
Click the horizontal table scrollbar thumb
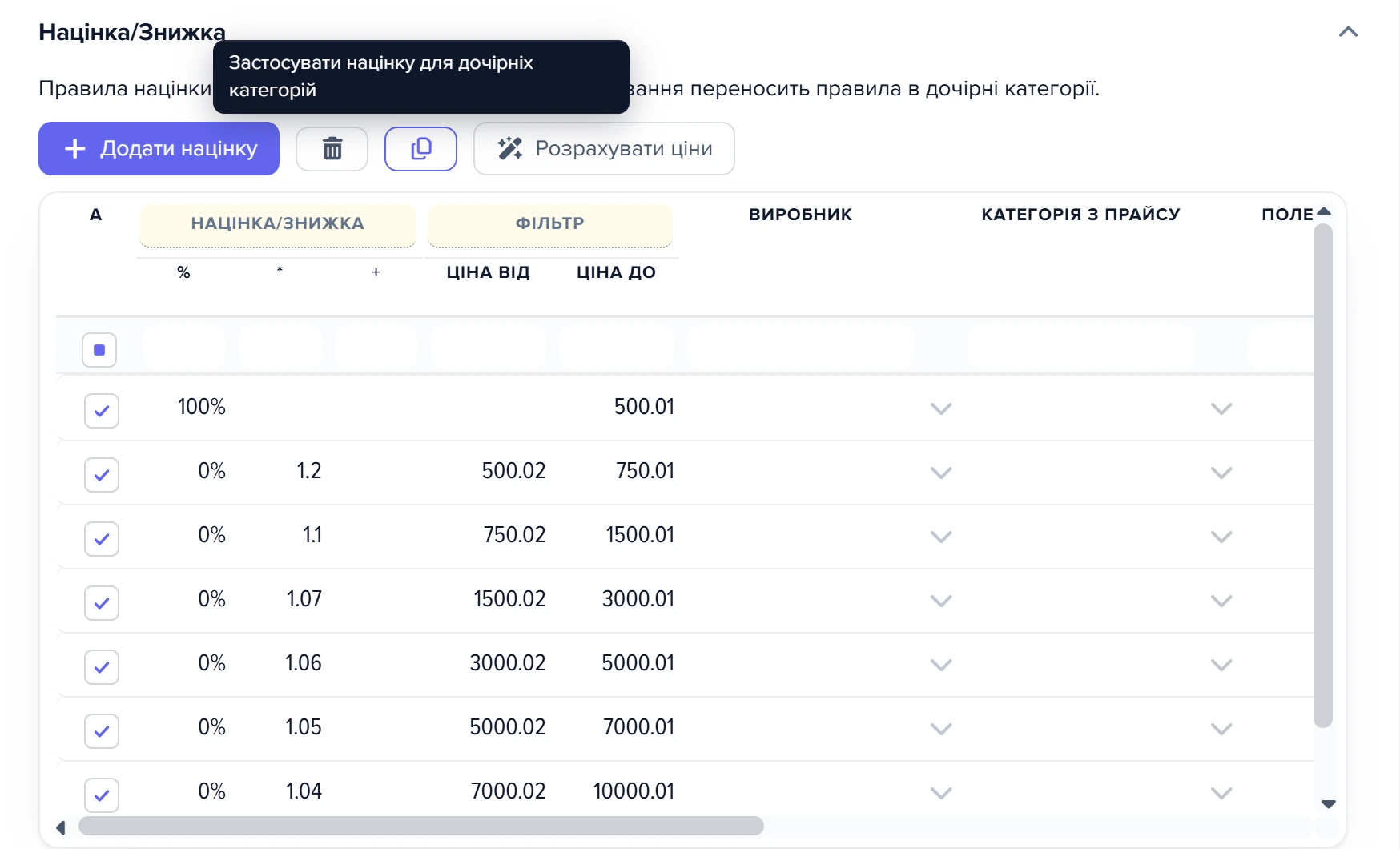(x=421, y=826)
